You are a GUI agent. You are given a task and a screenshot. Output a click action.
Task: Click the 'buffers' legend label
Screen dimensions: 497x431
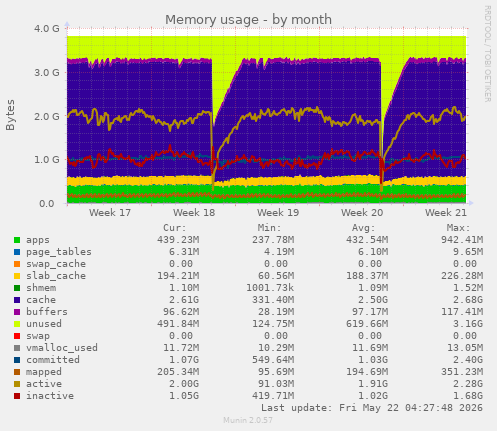[47, 312]
